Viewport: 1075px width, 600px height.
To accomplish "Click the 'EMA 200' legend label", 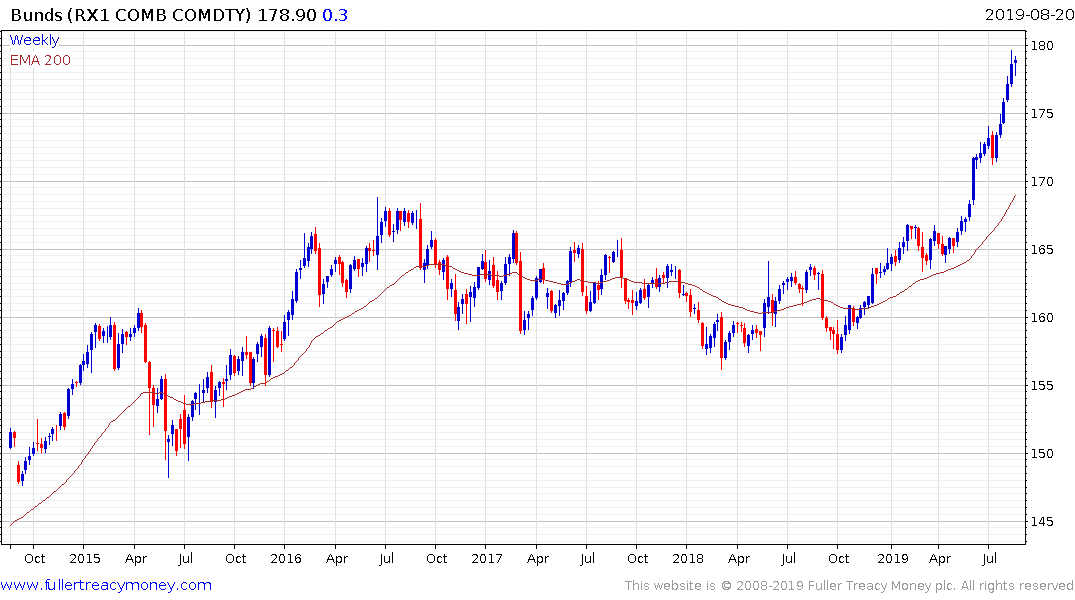I will (40, 60).
